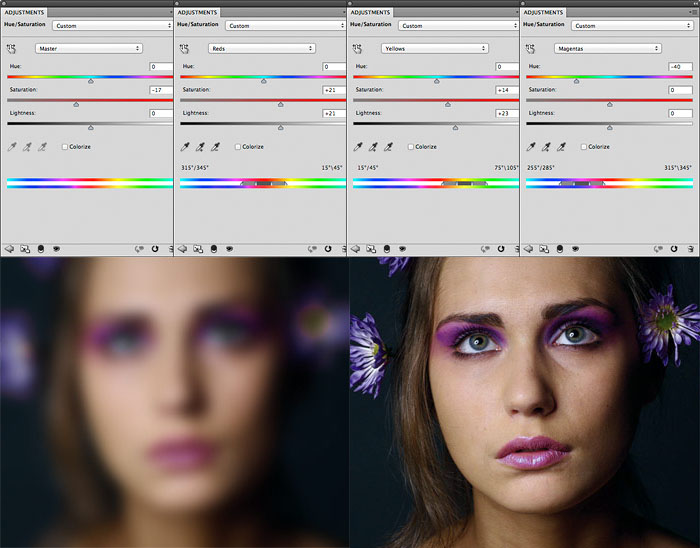Select the eyedropper tool in the Reds panel
This screenshot has width=700, height=548.
(186, 146)
